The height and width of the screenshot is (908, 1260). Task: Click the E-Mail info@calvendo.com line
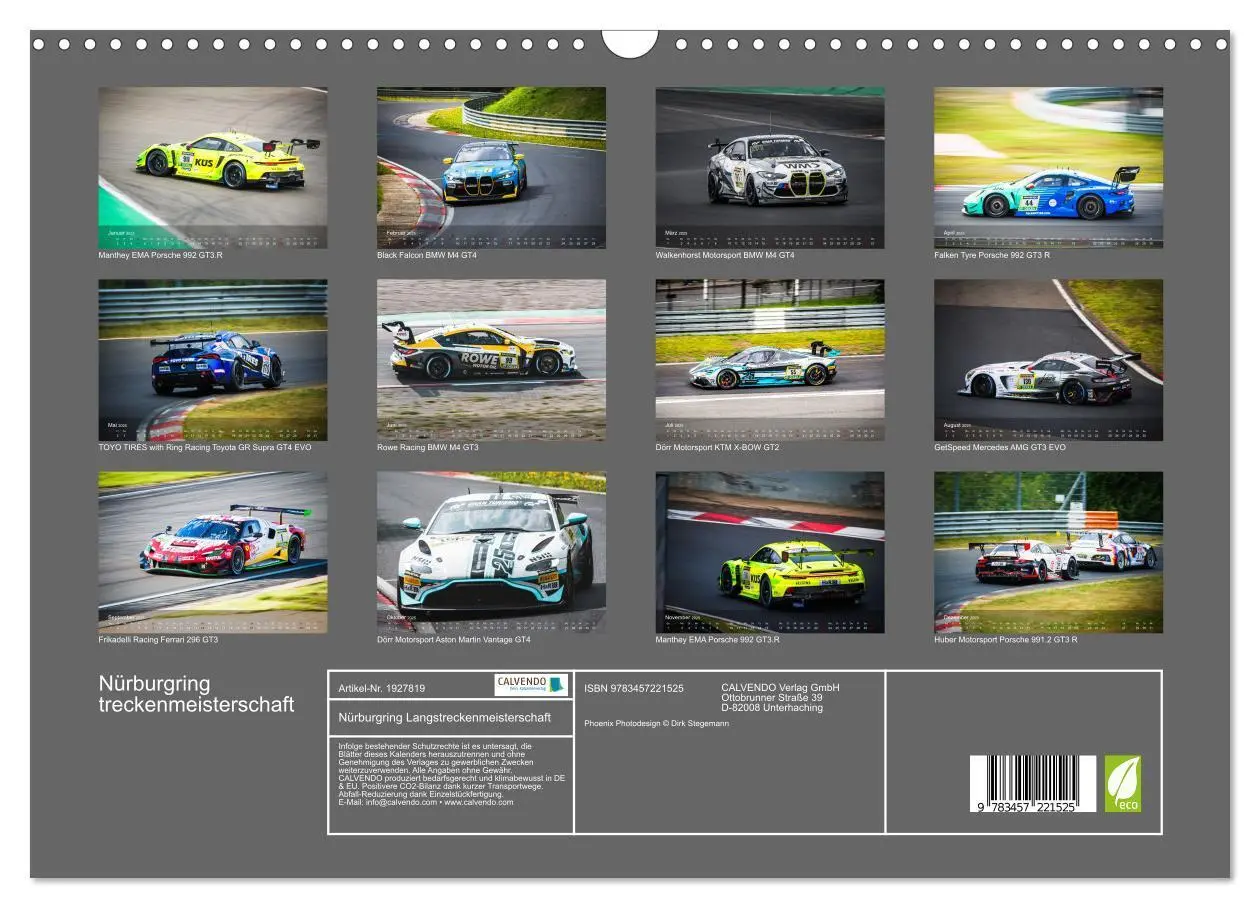(426, 802)
